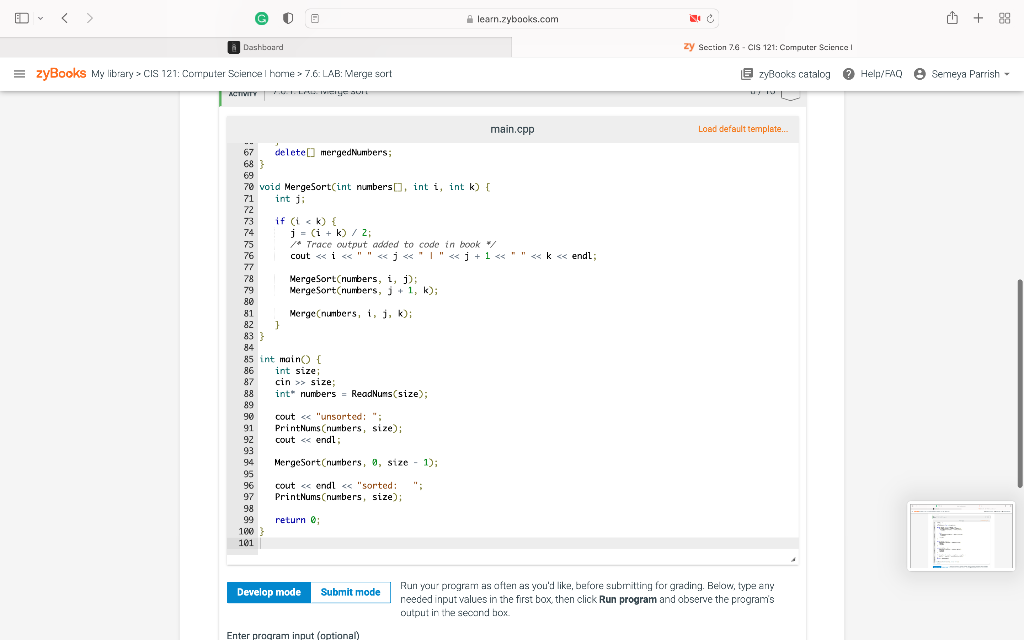Open a new browser tab with the plus icon

click(978, 17)
